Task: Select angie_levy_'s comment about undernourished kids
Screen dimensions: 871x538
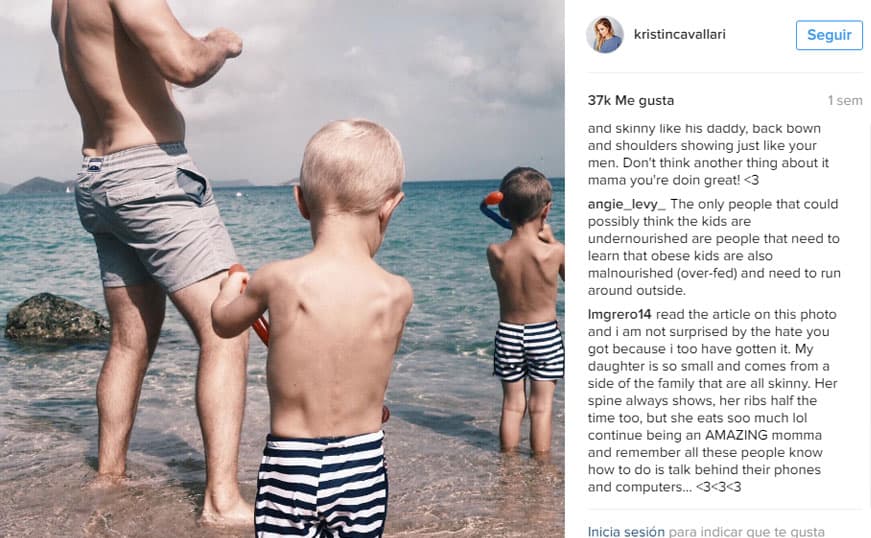Action: coord(714,247)
